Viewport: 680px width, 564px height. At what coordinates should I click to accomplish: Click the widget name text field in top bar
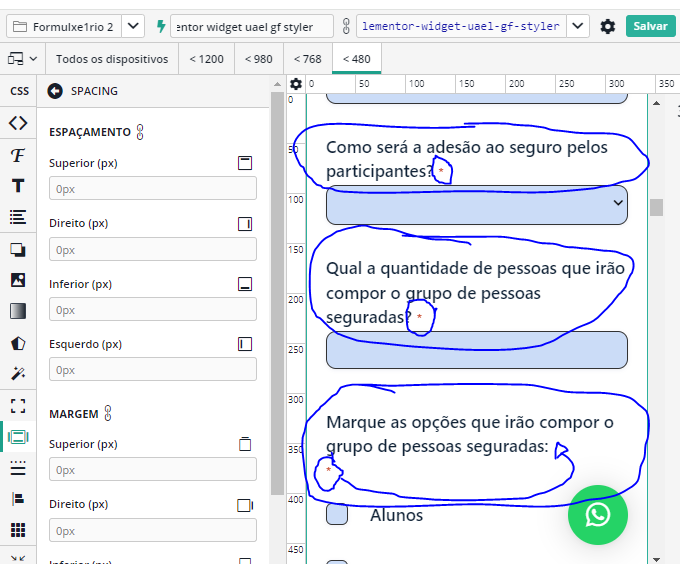[x=252, y=27]
